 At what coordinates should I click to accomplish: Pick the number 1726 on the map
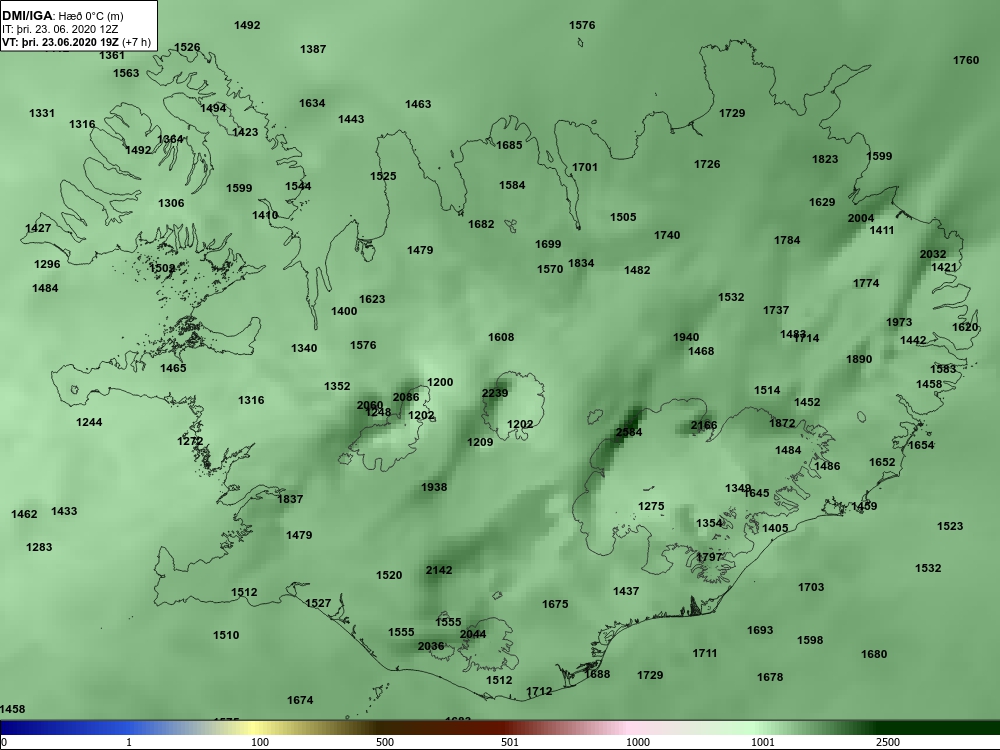coord(707,165)
